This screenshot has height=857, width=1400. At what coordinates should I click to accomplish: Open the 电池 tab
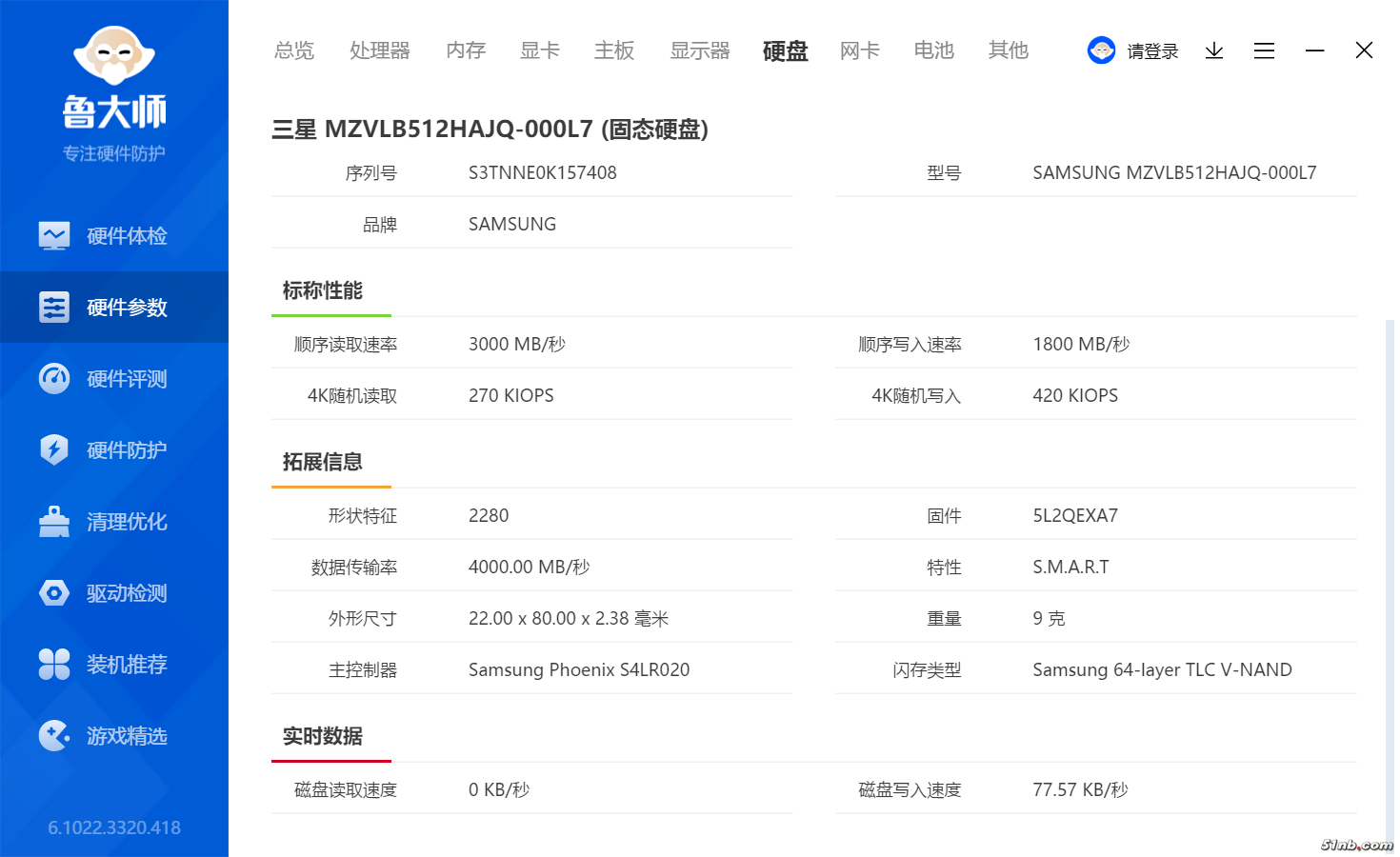[933, 50]
